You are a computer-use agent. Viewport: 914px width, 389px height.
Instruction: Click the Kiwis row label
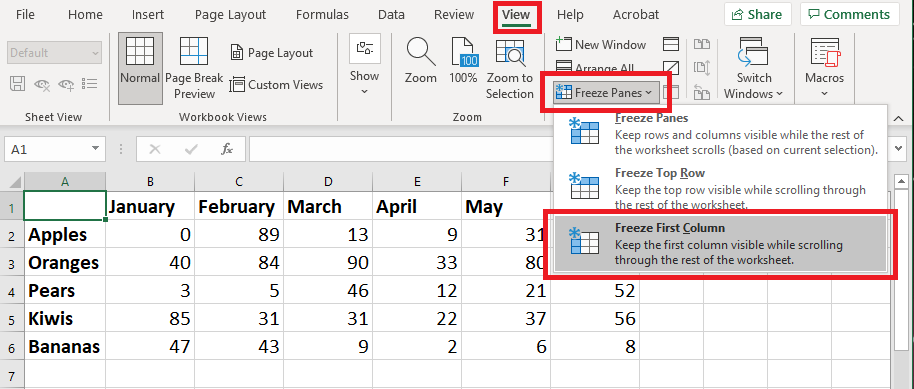tap(65, 318)
